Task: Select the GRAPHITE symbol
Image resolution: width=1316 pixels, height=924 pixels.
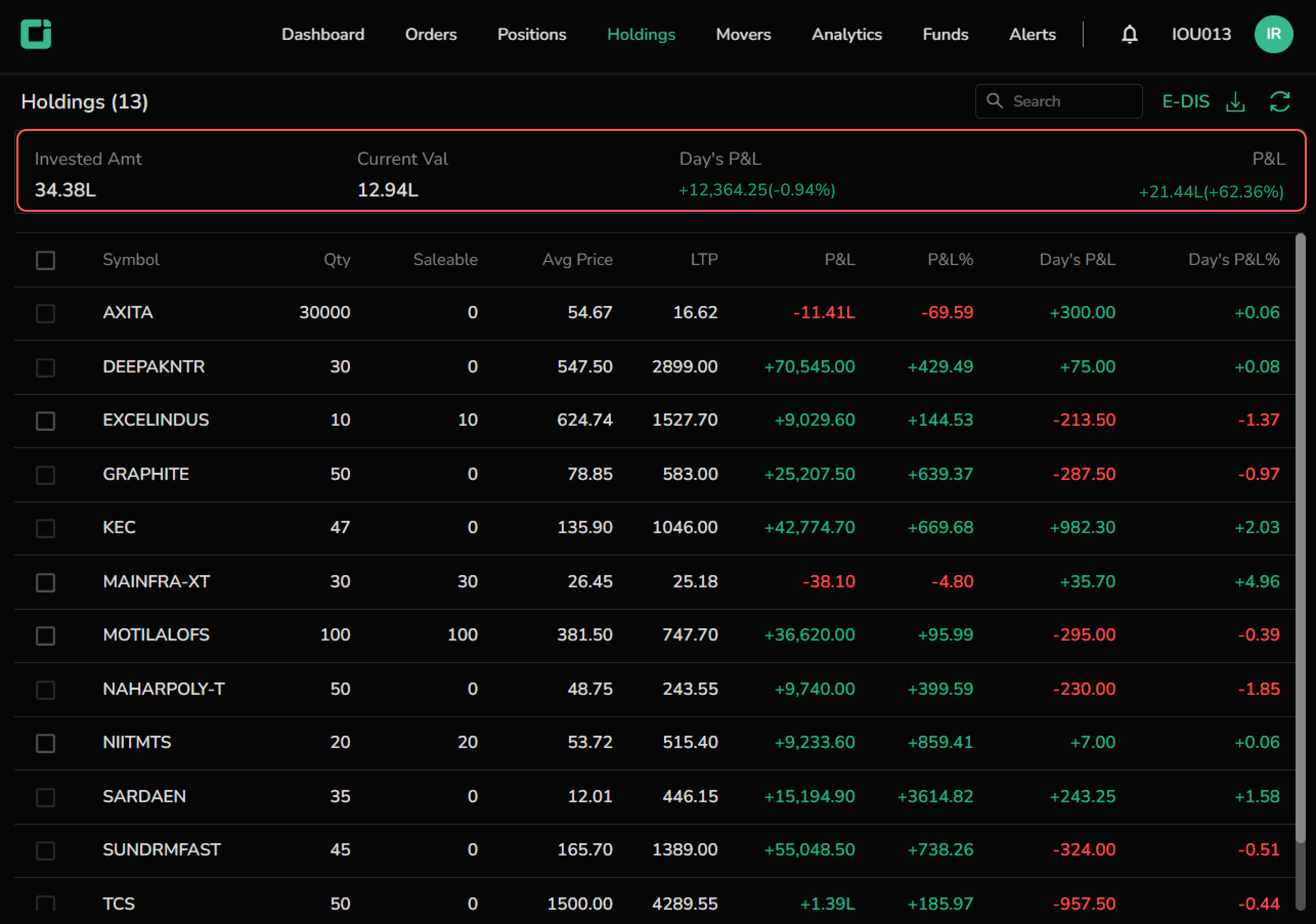Action: click(x=146, y=474)
